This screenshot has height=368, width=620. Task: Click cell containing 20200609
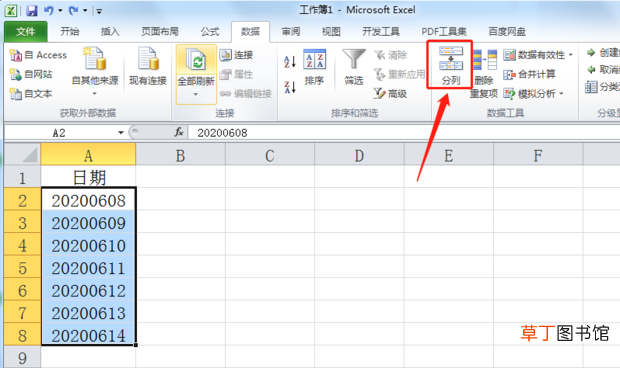[x=88, y=222]
